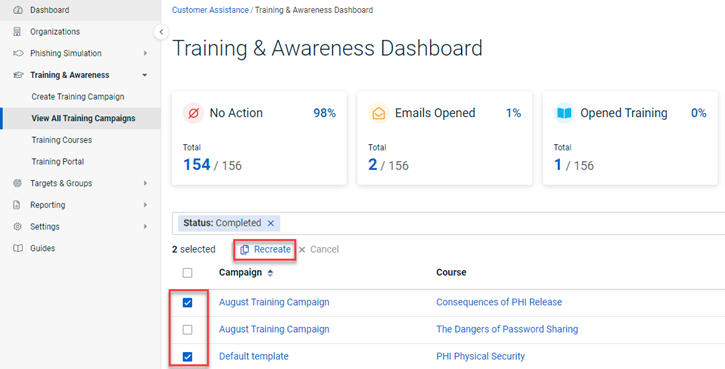The height and width of the screenshot is (369, 725).
Task: Open Create Training Campaign menu item
Action: click(x=78, y=97)
